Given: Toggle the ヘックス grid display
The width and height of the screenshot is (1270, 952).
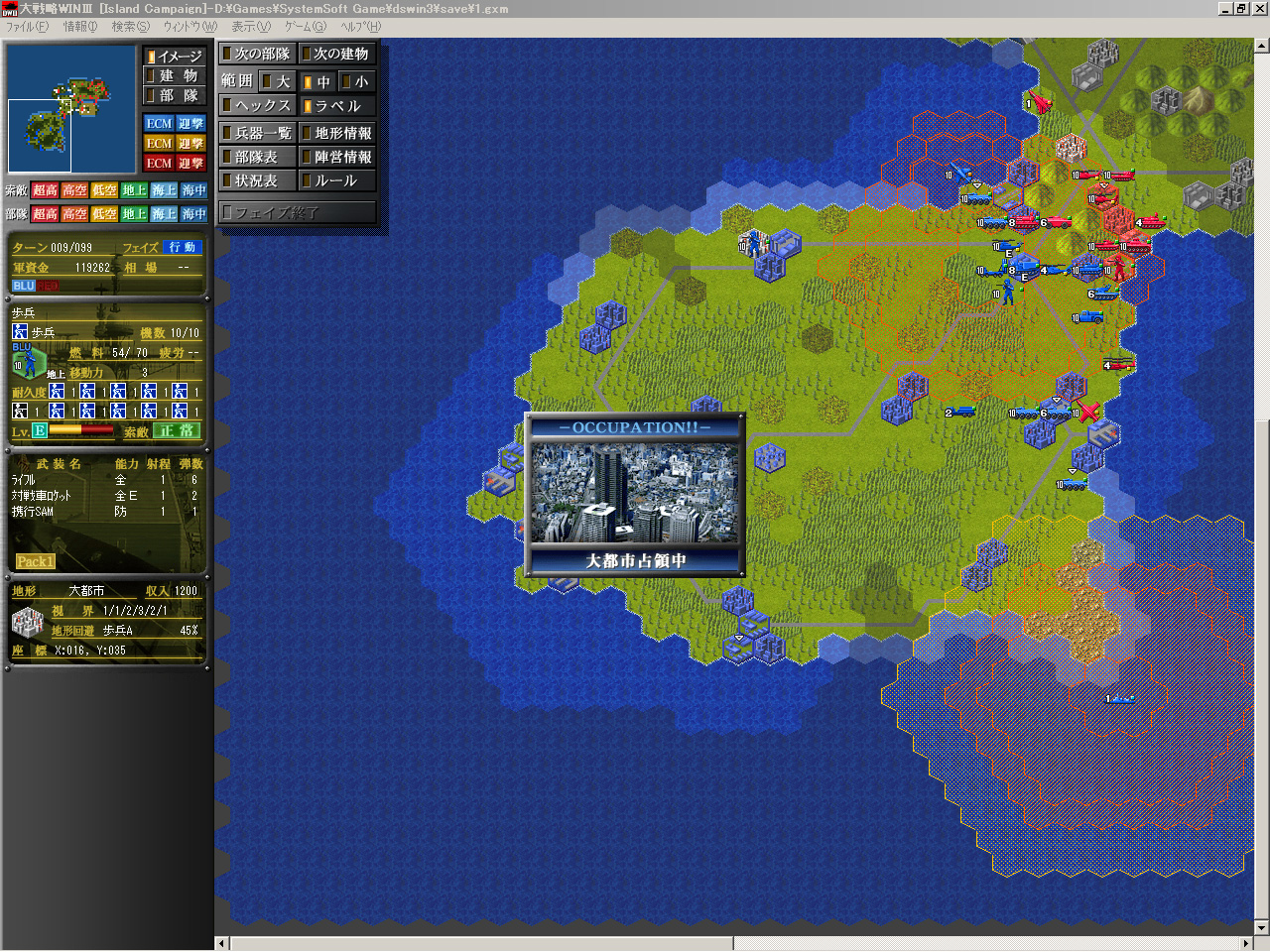Looking at the screenshot, I should [258, 105].
